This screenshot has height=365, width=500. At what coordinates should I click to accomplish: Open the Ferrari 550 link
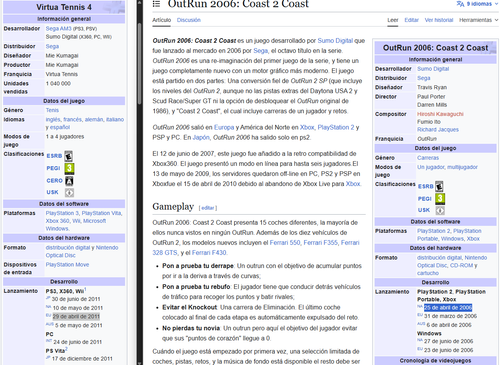285,243
